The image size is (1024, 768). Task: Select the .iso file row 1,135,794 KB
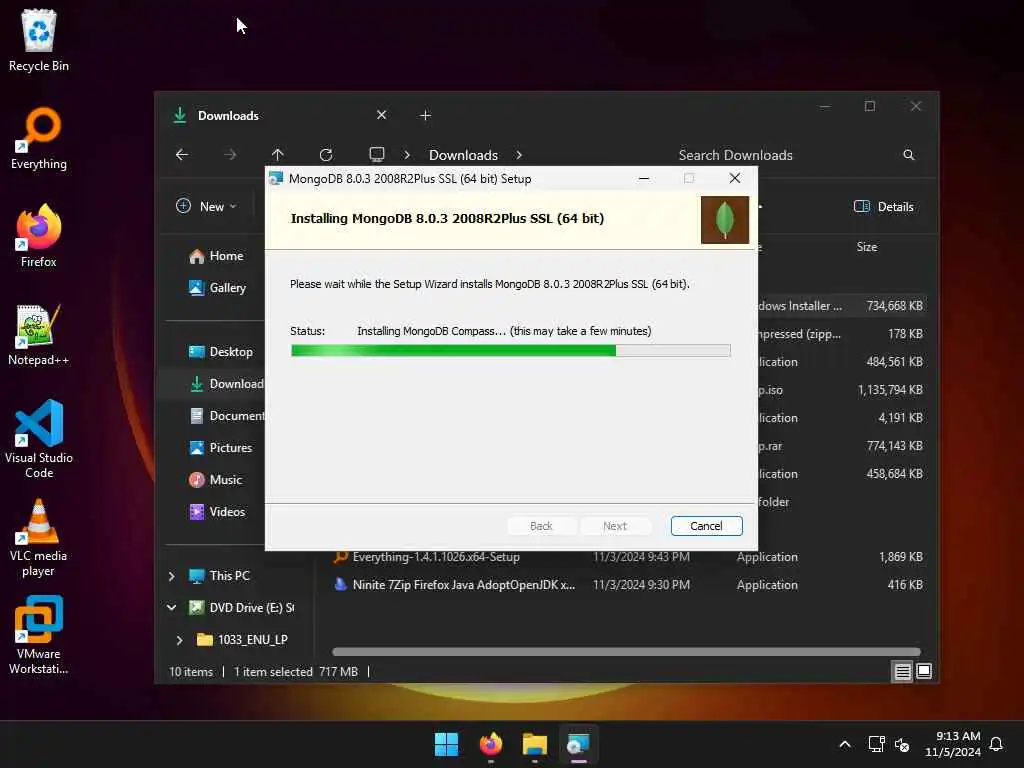point(842,390)
